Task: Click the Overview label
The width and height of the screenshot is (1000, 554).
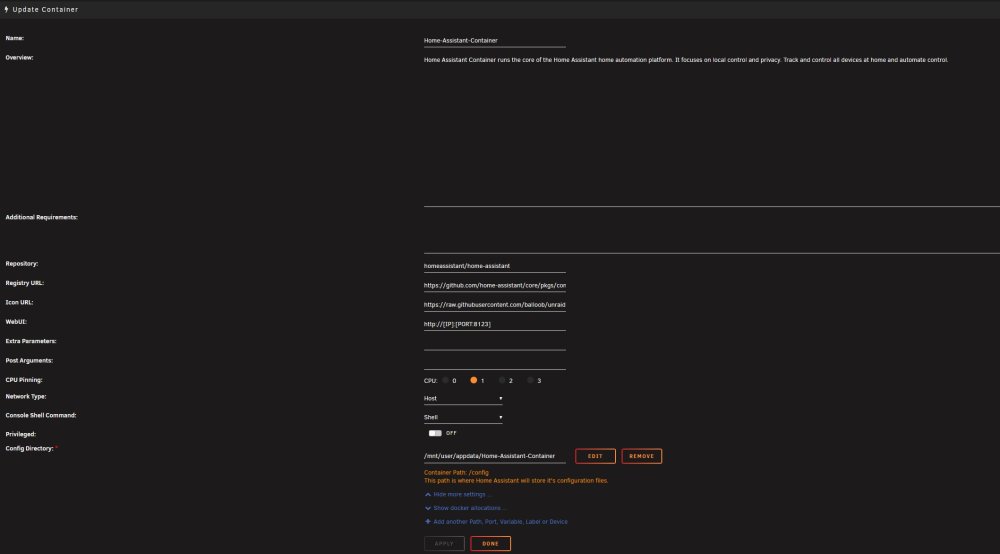Action: (19, 57)
